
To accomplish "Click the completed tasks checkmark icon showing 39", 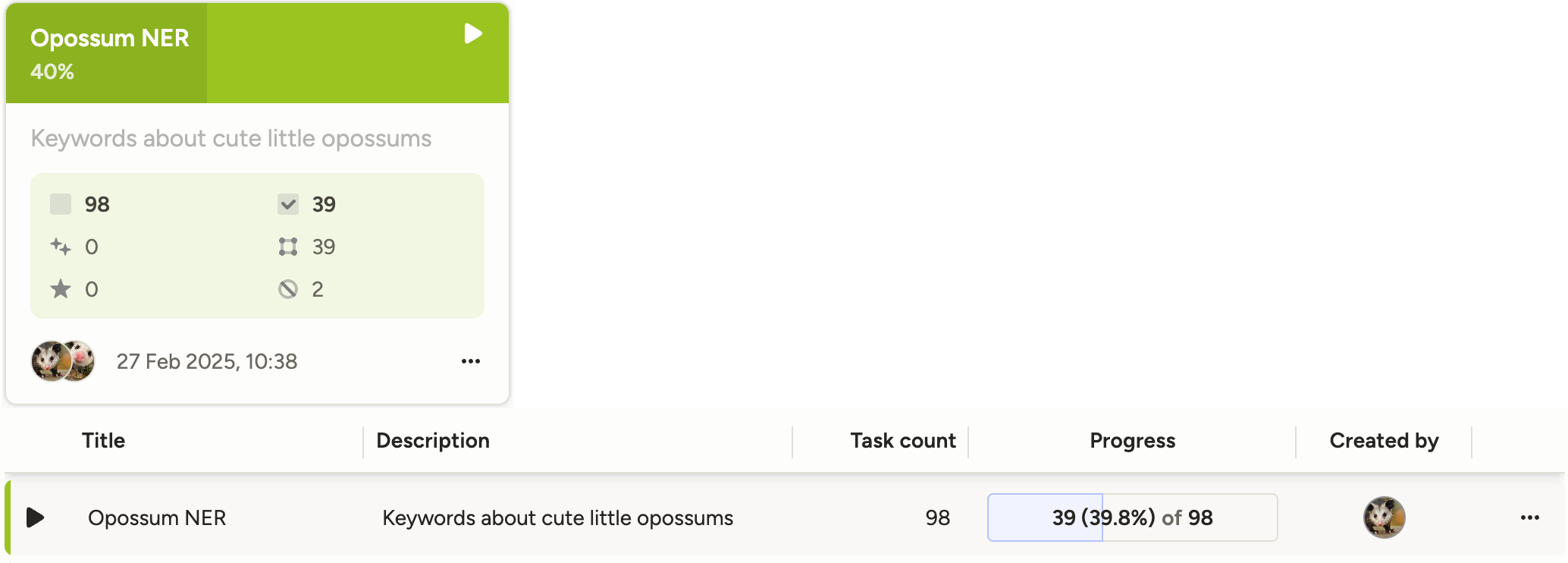I will pyautogui.click(x=289, y=203).
